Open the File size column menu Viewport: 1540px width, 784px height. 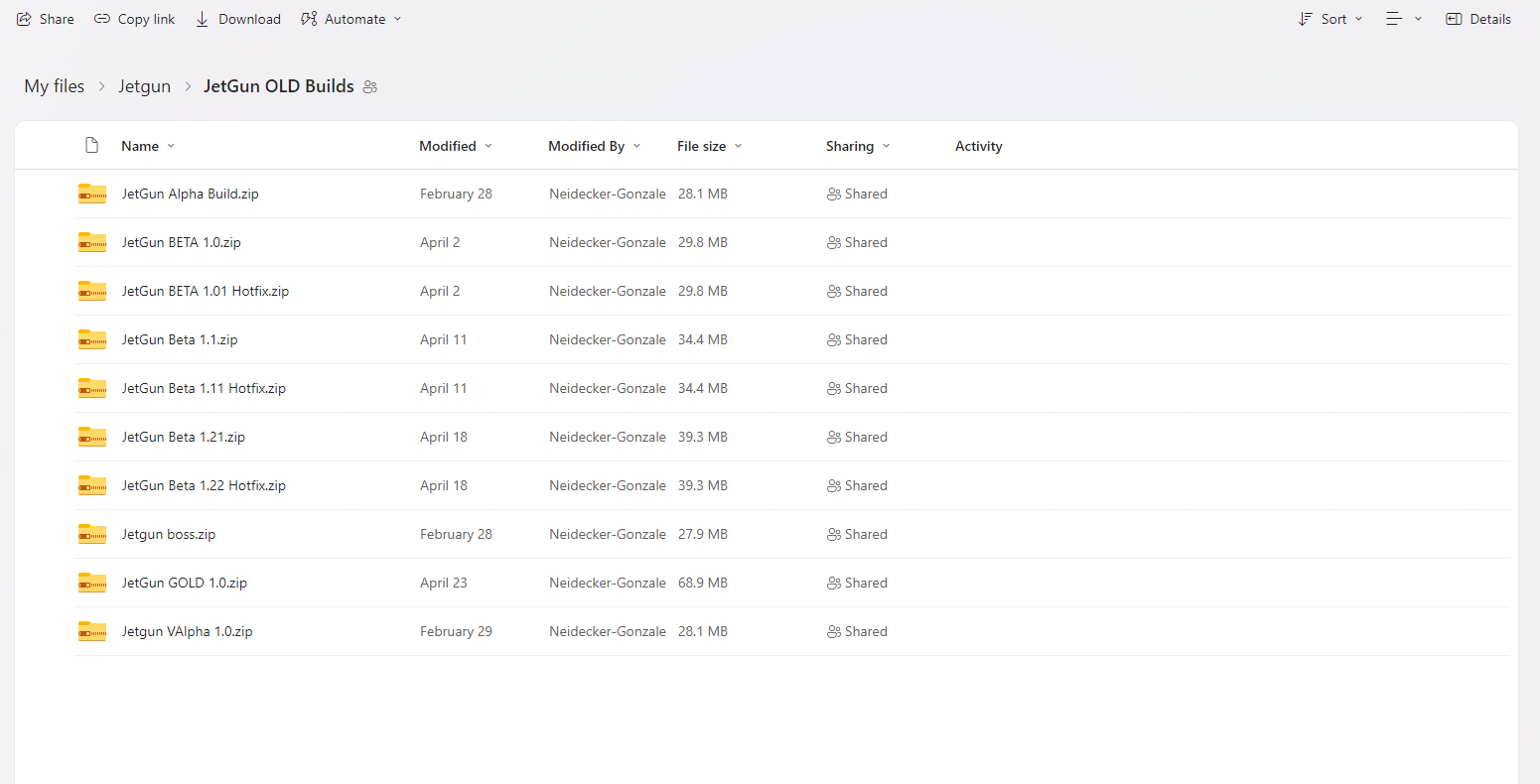(x=709, y=146)
